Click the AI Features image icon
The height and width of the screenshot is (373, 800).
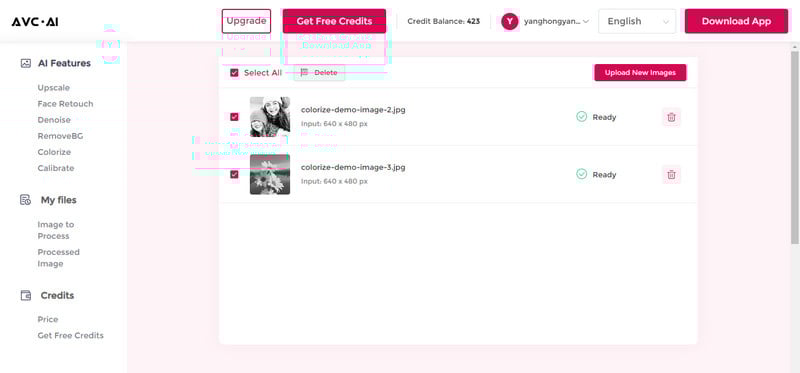(26, 63)
